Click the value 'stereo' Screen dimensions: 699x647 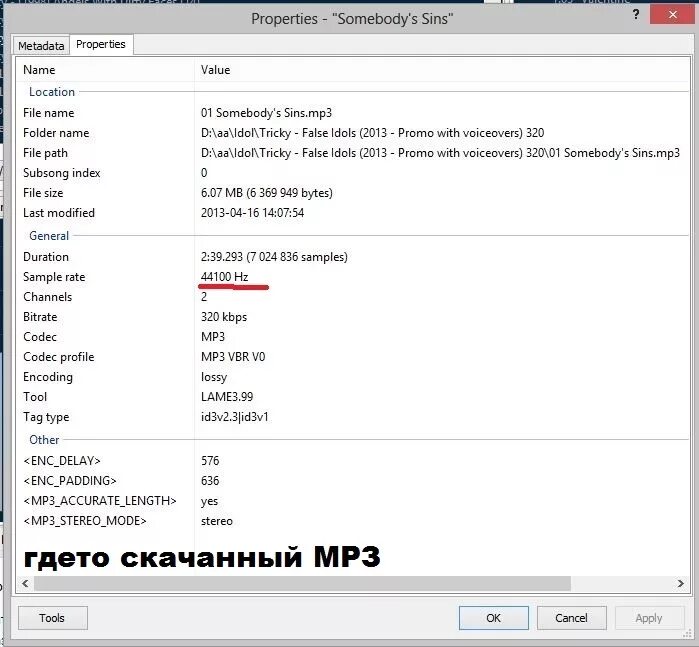[217, 521]
